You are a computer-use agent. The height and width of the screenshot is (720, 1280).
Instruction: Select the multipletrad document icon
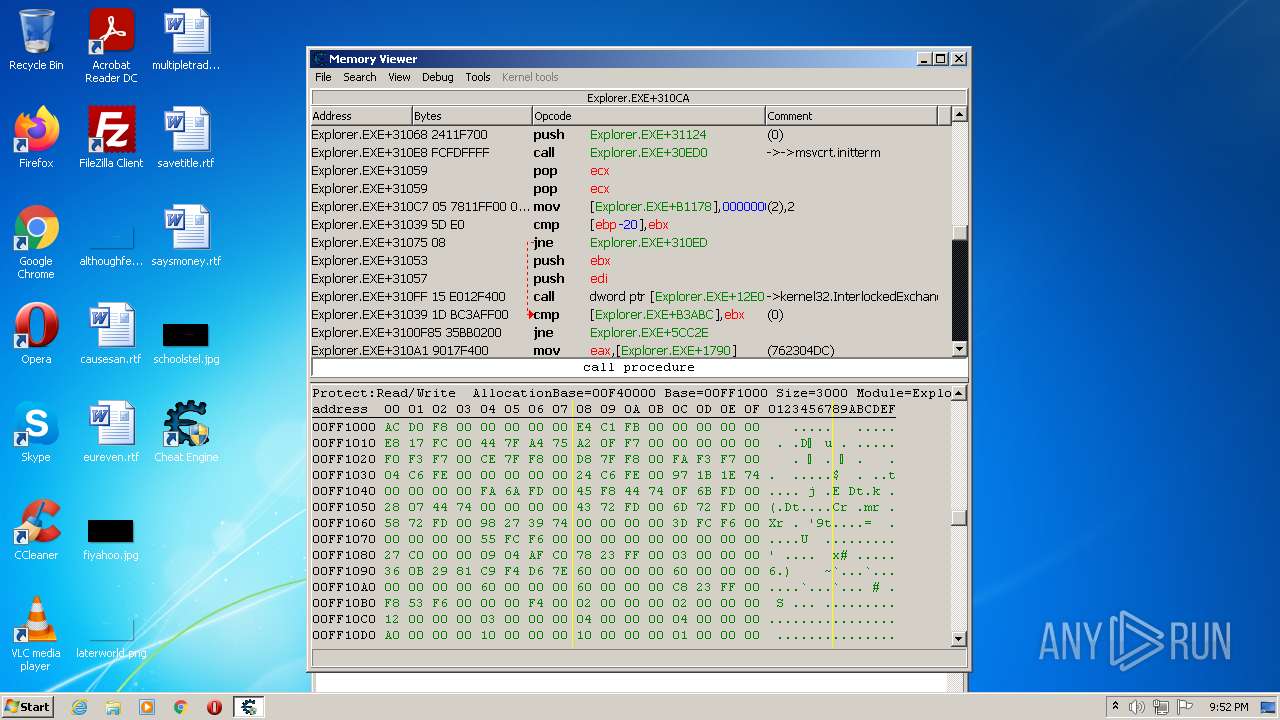(186, 40)
